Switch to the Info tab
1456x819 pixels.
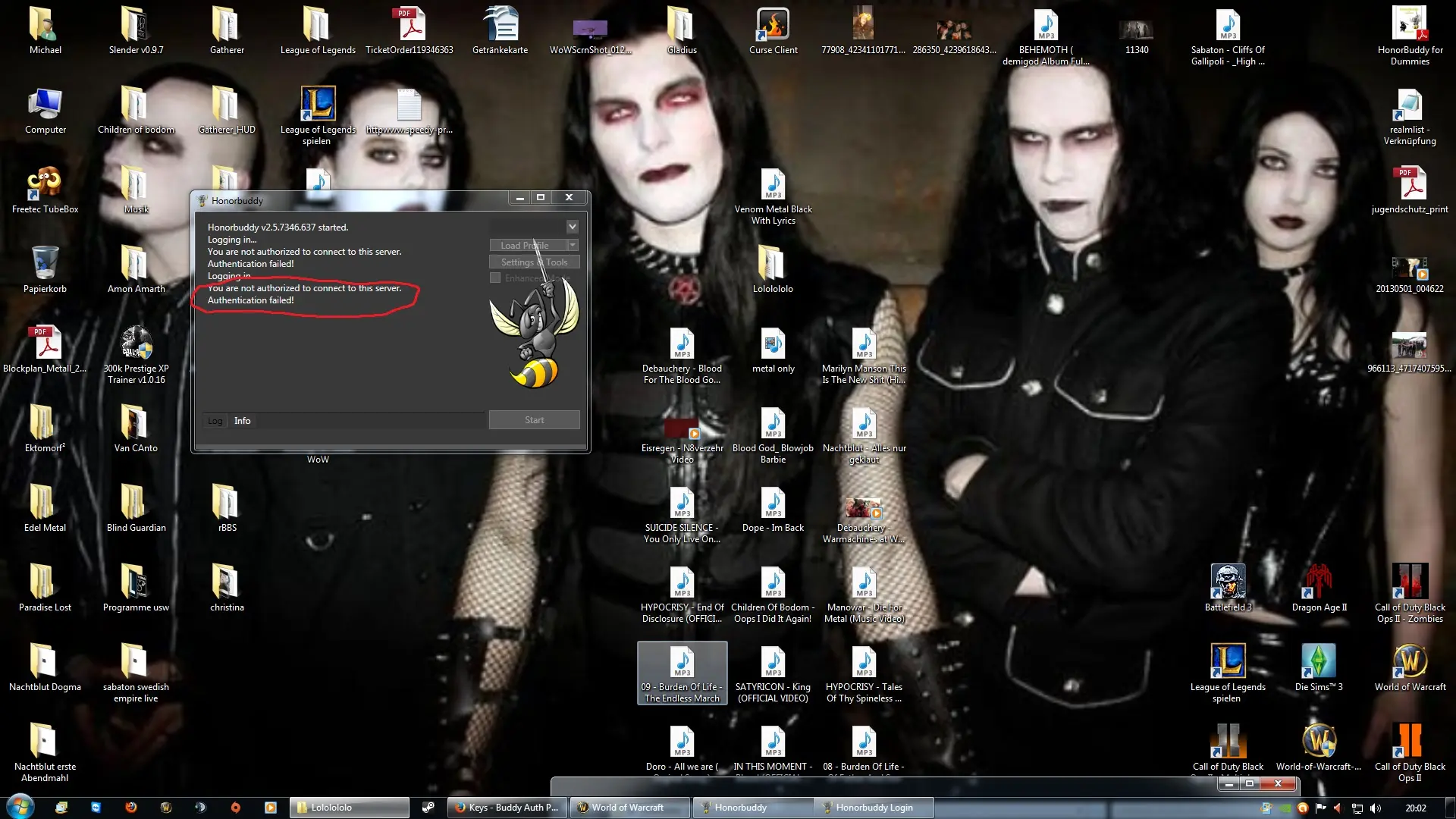[x=242, y=421]
